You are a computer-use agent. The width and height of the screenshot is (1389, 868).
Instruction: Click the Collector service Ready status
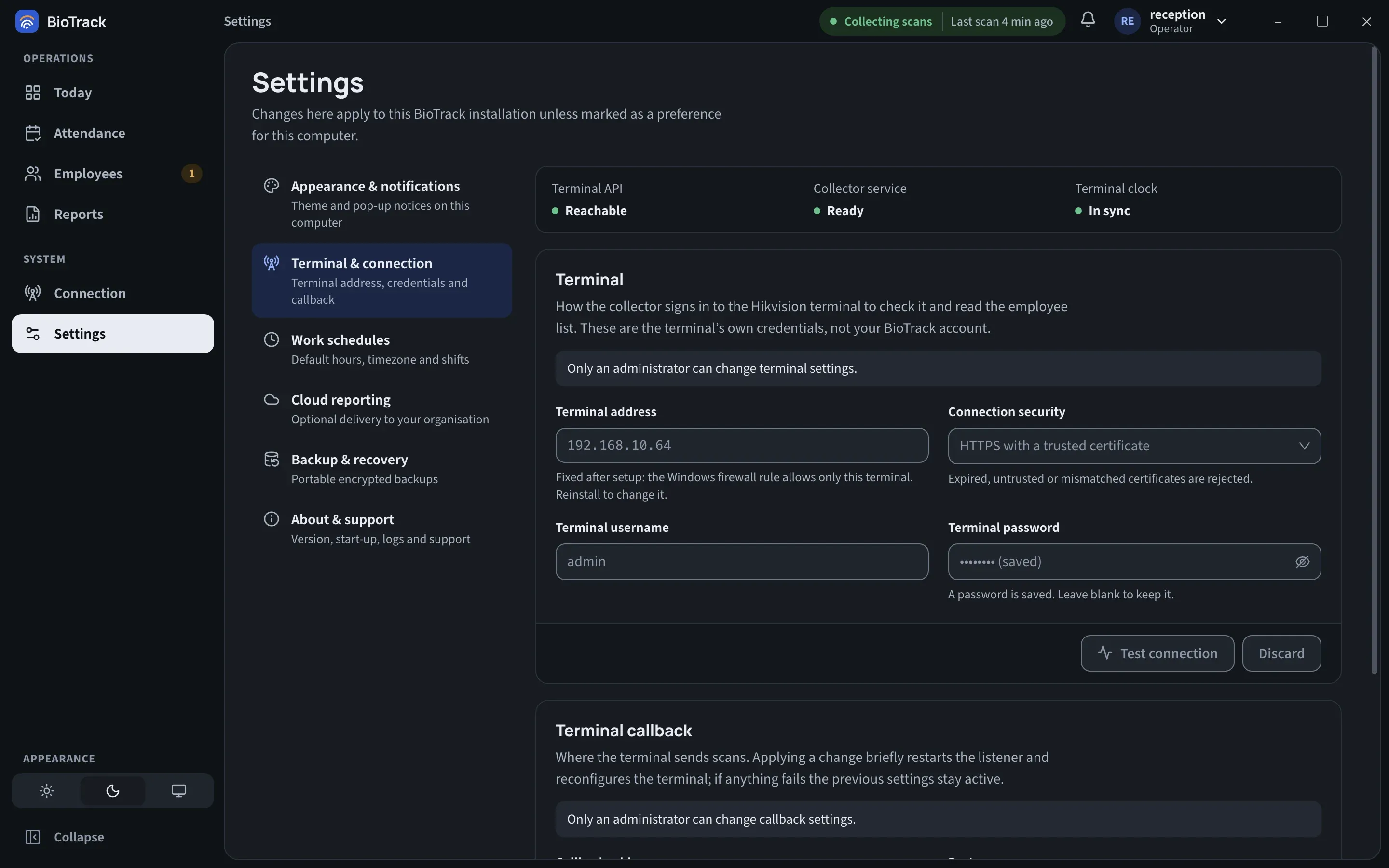[x=839, y=211]
